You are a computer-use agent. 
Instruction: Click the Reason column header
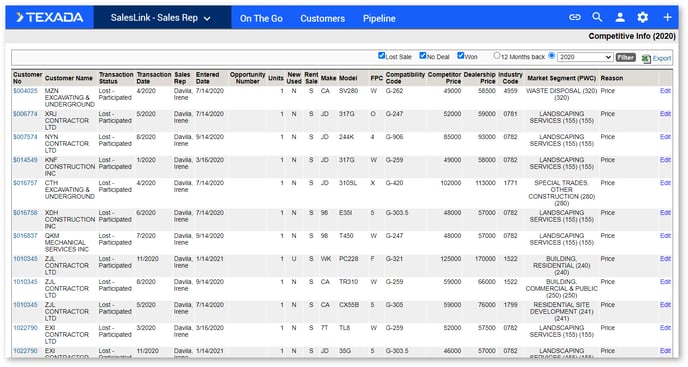(x=612, y=78)
